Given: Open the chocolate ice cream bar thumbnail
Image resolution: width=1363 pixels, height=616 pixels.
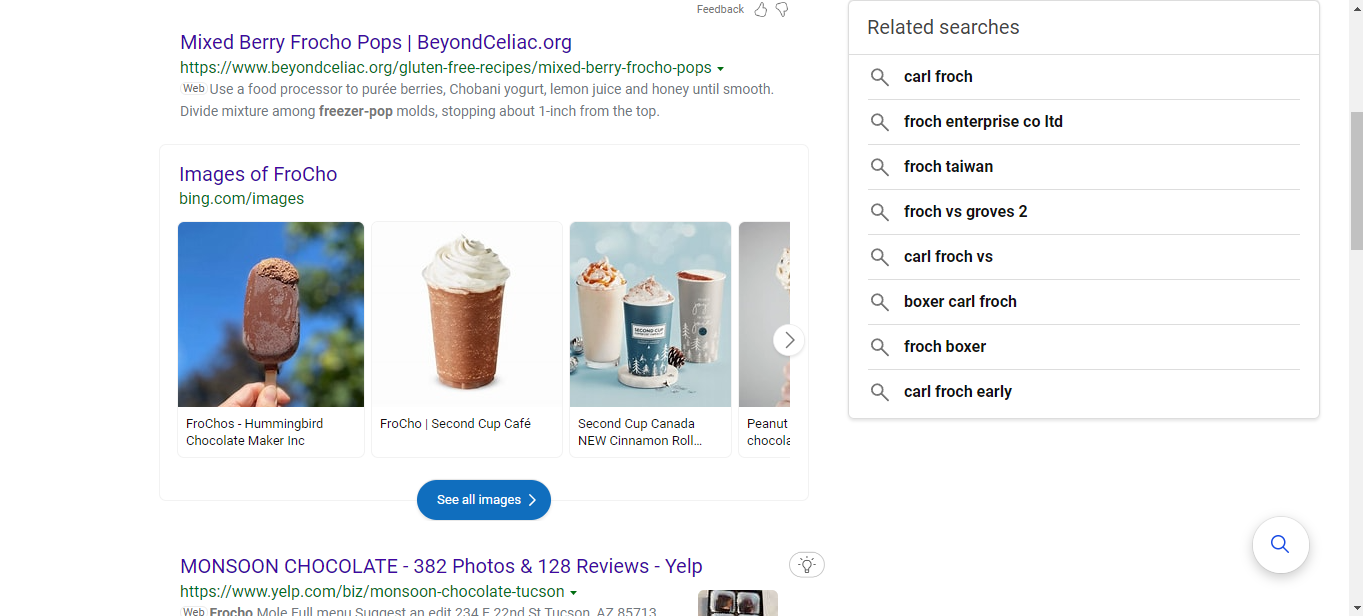Looking at the screenshot, I should (271, 314).
